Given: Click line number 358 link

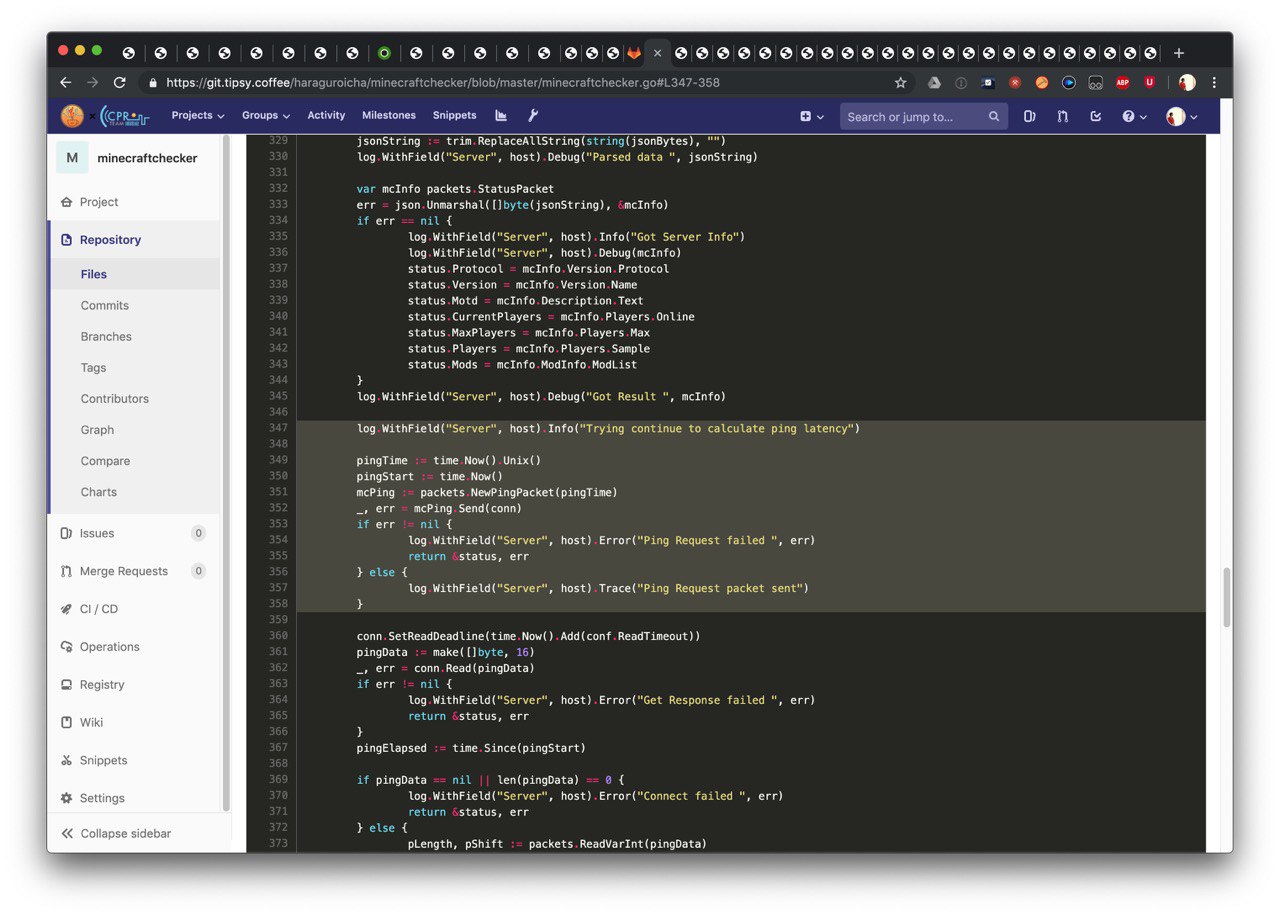Looking at the screenshot, I should click(278, 604).
